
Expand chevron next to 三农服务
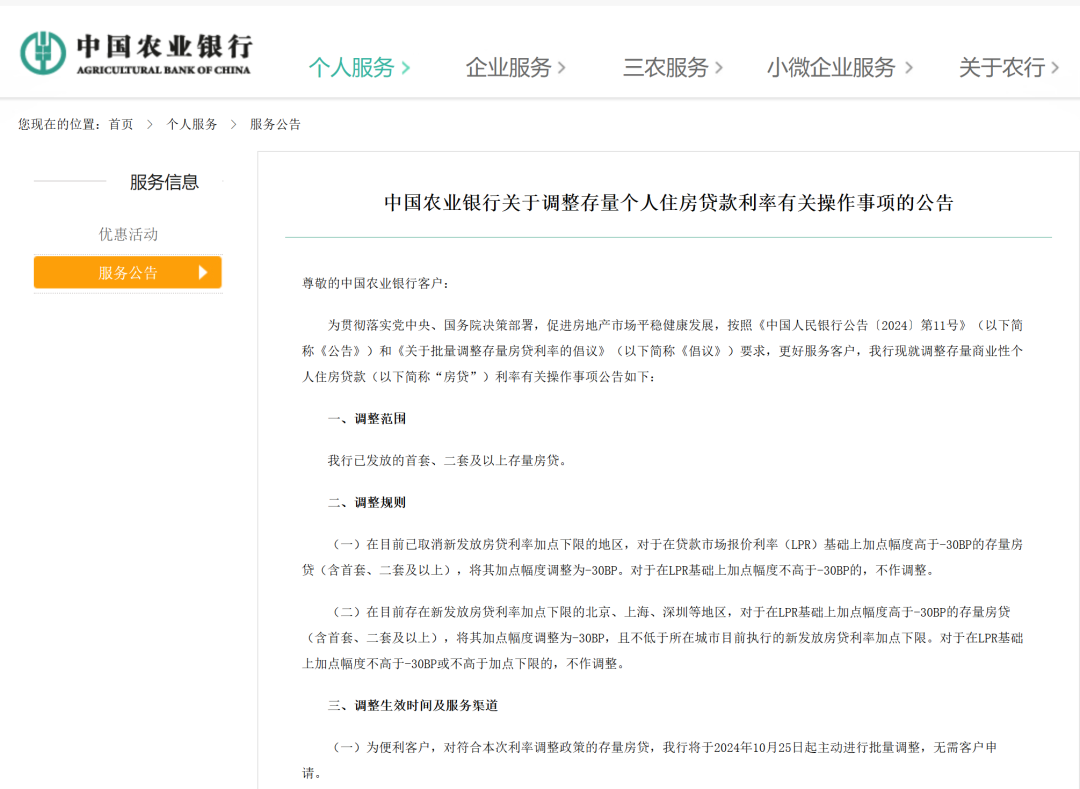718,68
